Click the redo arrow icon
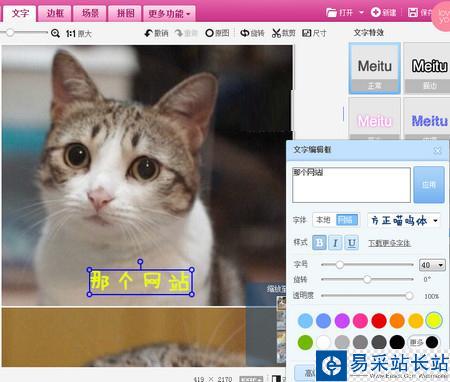 [x=179, y=33]
